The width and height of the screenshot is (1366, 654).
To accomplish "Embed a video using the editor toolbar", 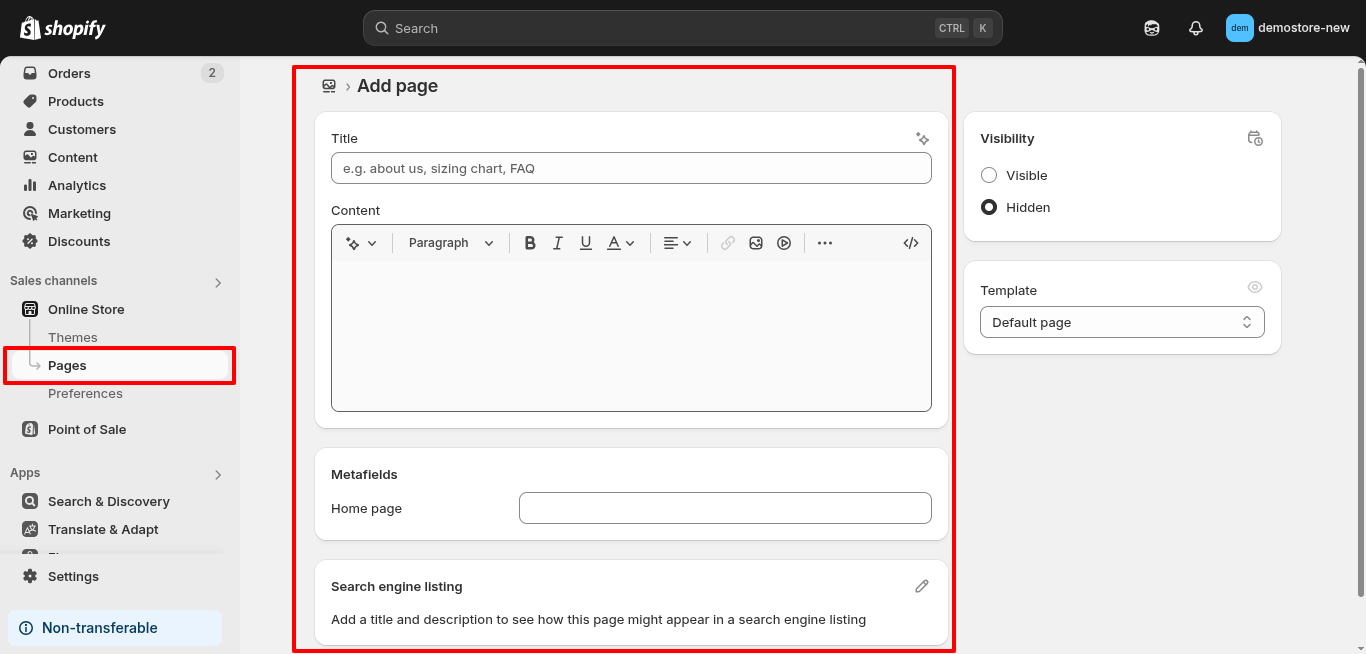I will [784, 242].
